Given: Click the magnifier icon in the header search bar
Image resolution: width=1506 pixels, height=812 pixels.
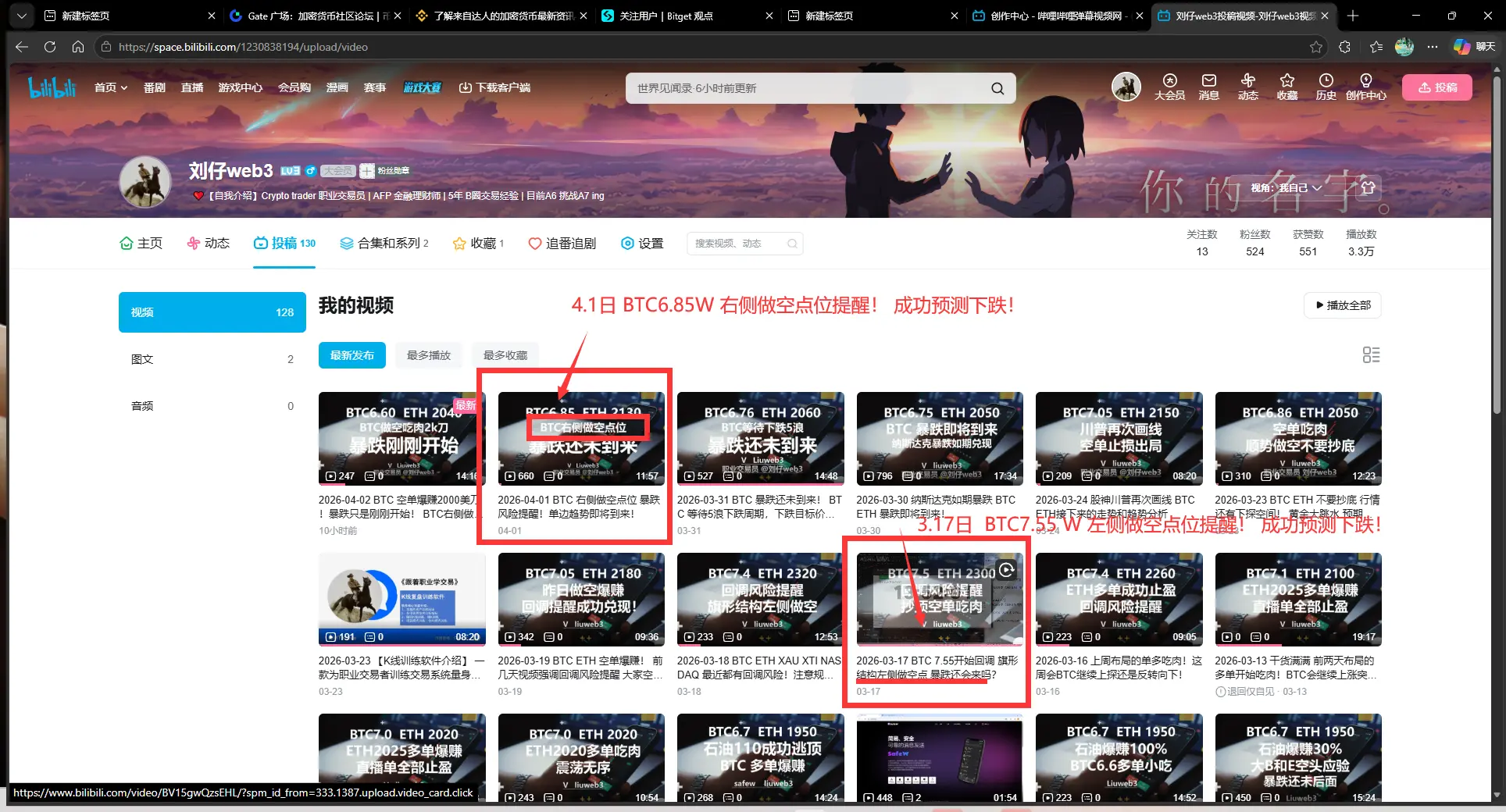Looking at the screenshot, I should click(997, 88).
